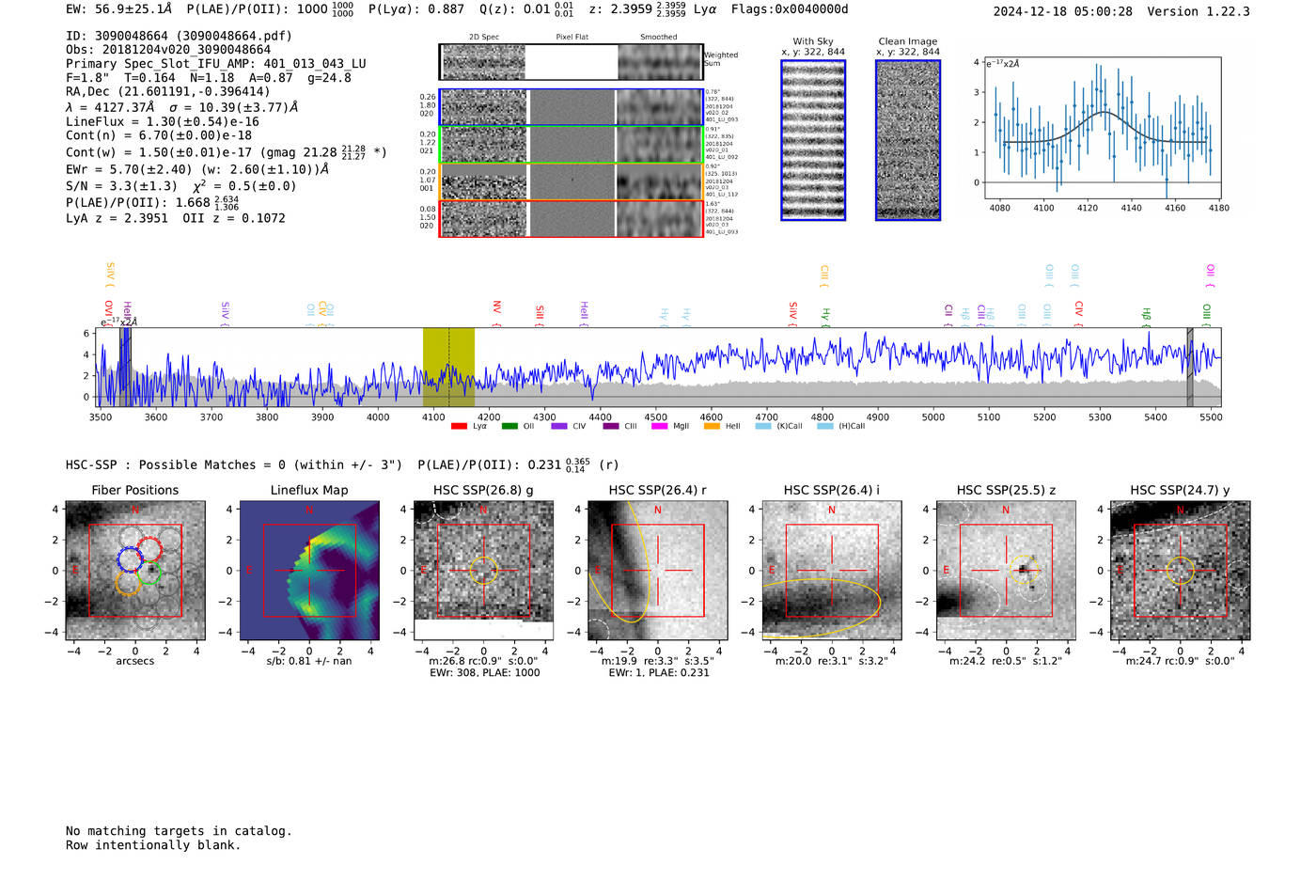This screenshot has height=896, width=1316.
Task: Select the 'EWr: 308, PLAE: 1000' caption
Action: 484,673
